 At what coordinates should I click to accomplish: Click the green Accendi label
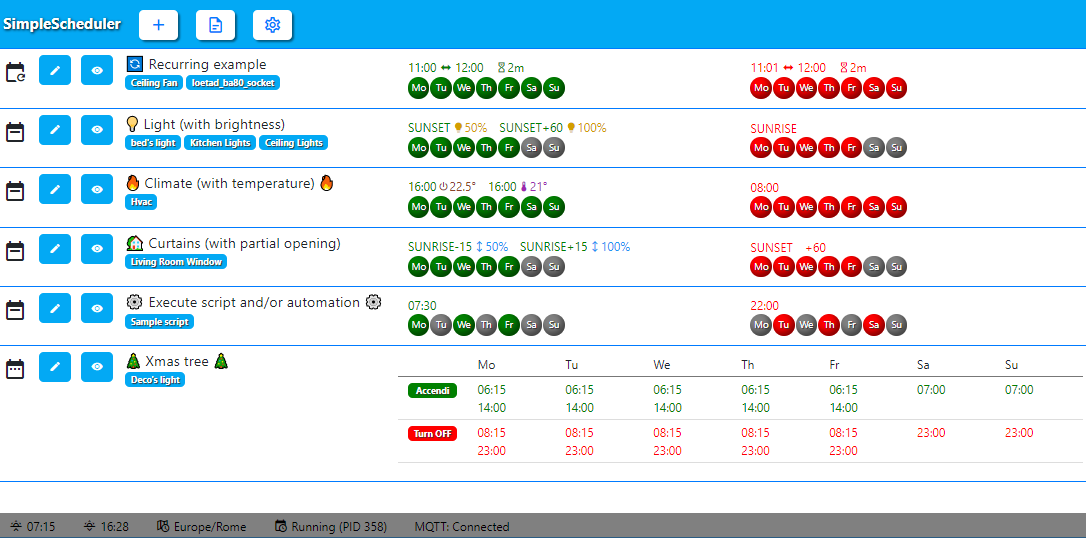tap(433, 391)
